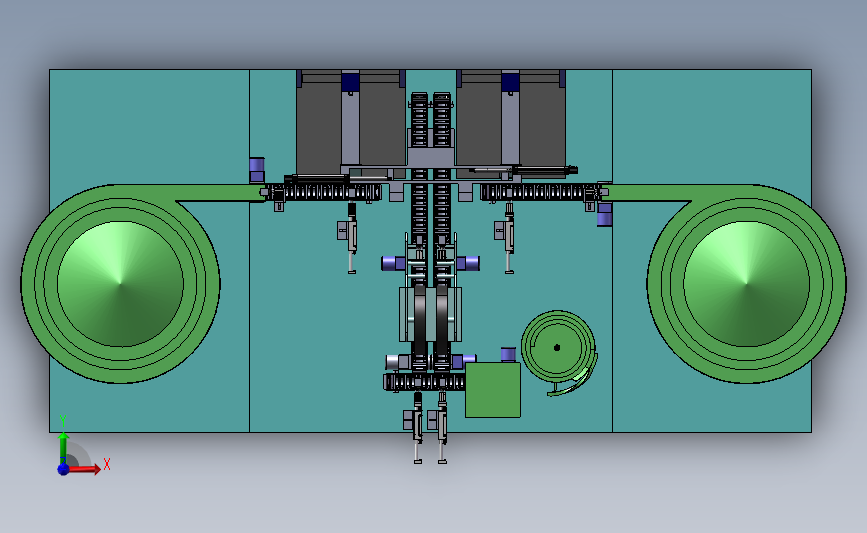Select the center cone of the left bowl feeder
This screenshot has height=533, width=867.
pyautogui.click(x=121, y=284)
